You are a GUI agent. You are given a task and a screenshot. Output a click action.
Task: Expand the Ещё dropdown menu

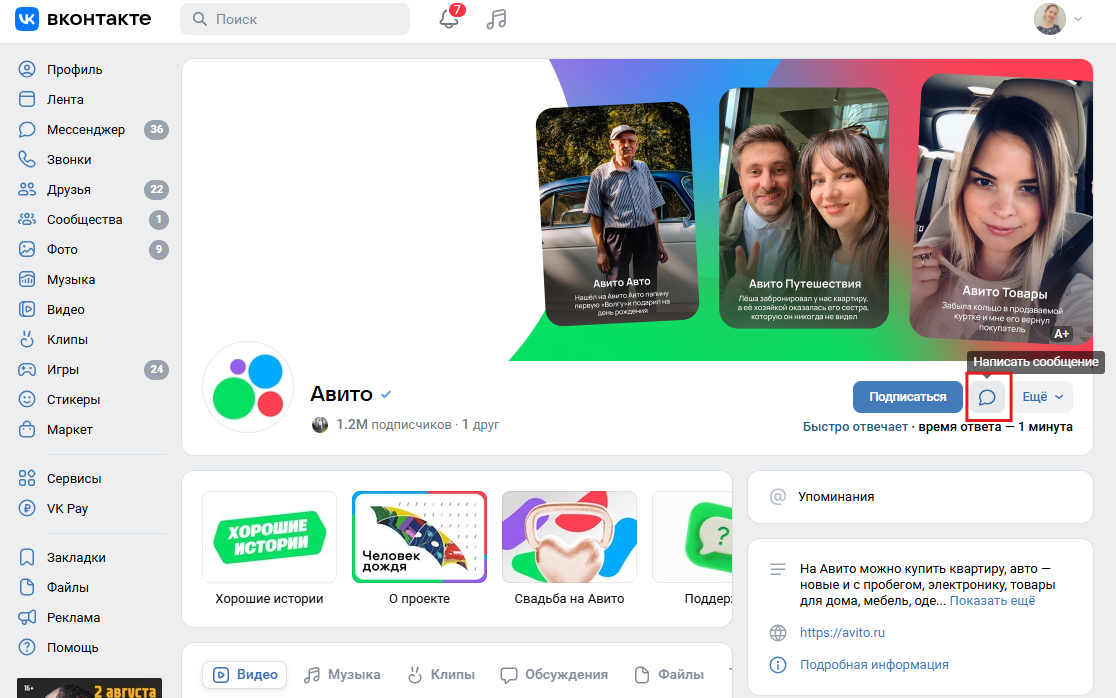point(1042,397)
